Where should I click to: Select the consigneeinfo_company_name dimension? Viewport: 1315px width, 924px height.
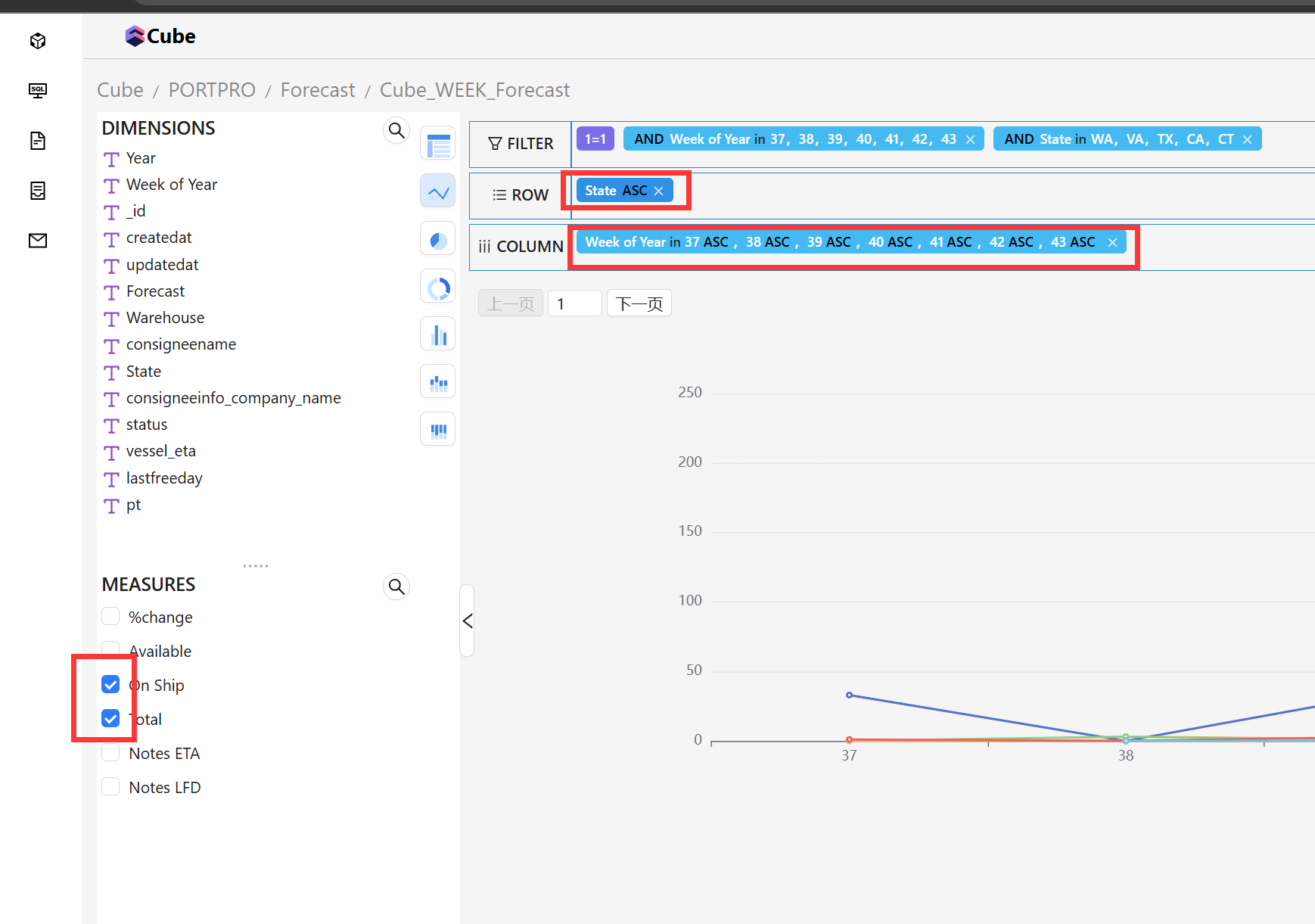click(x=233, y=398)
